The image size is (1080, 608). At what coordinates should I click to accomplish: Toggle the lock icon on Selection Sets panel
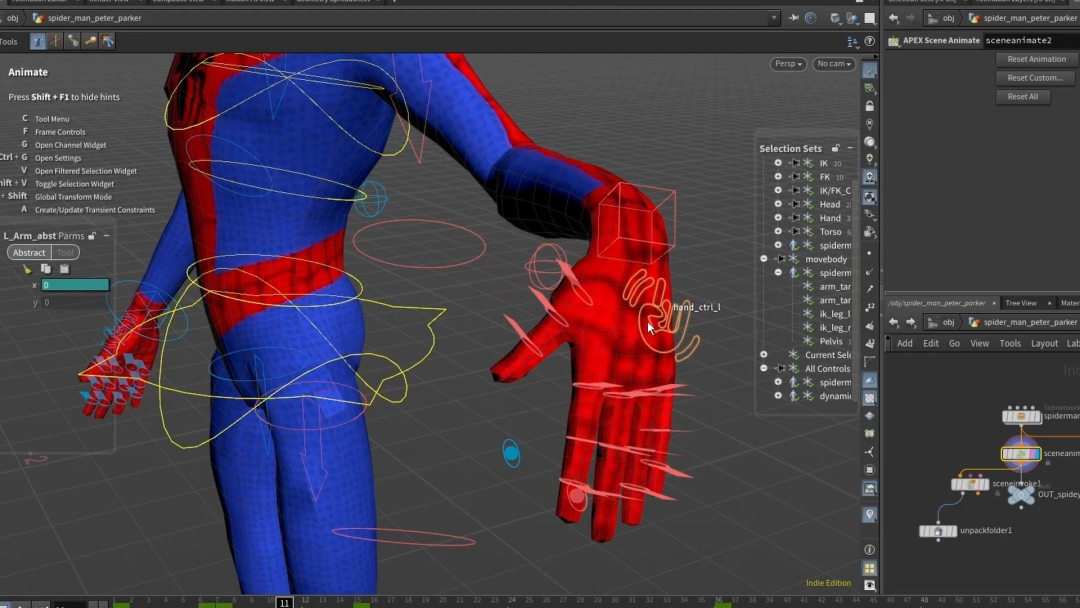point(835,148)
